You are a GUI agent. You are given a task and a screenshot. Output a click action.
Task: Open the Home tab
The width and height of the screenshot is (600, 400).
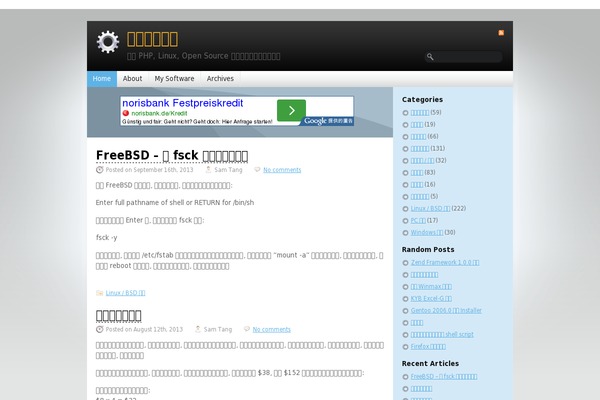pyautogui.click(x=102, y=78)
